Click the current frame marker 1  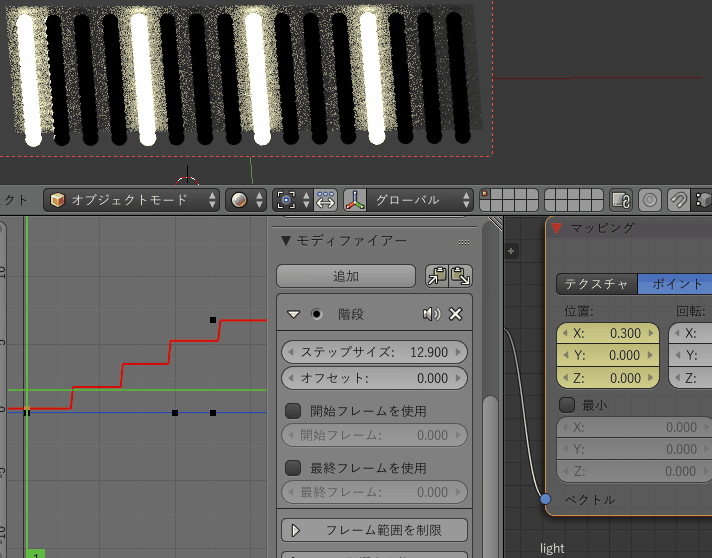[x=35, y=554]
